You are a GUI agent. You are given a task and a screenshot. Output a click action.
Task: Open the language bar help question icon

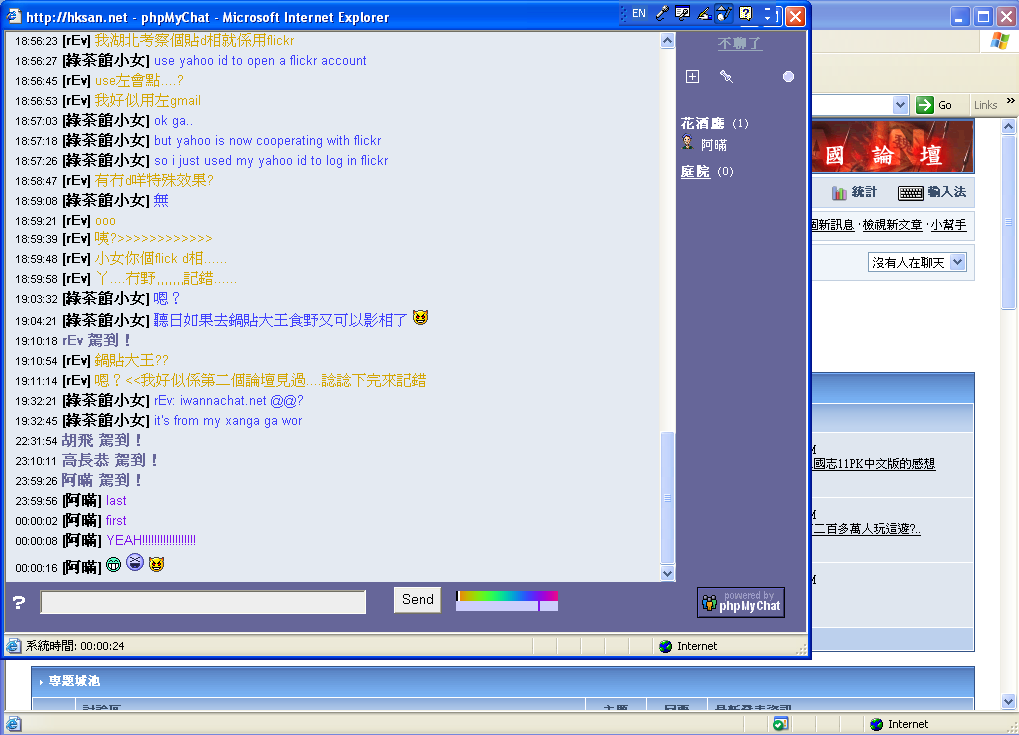click(745, 13)
